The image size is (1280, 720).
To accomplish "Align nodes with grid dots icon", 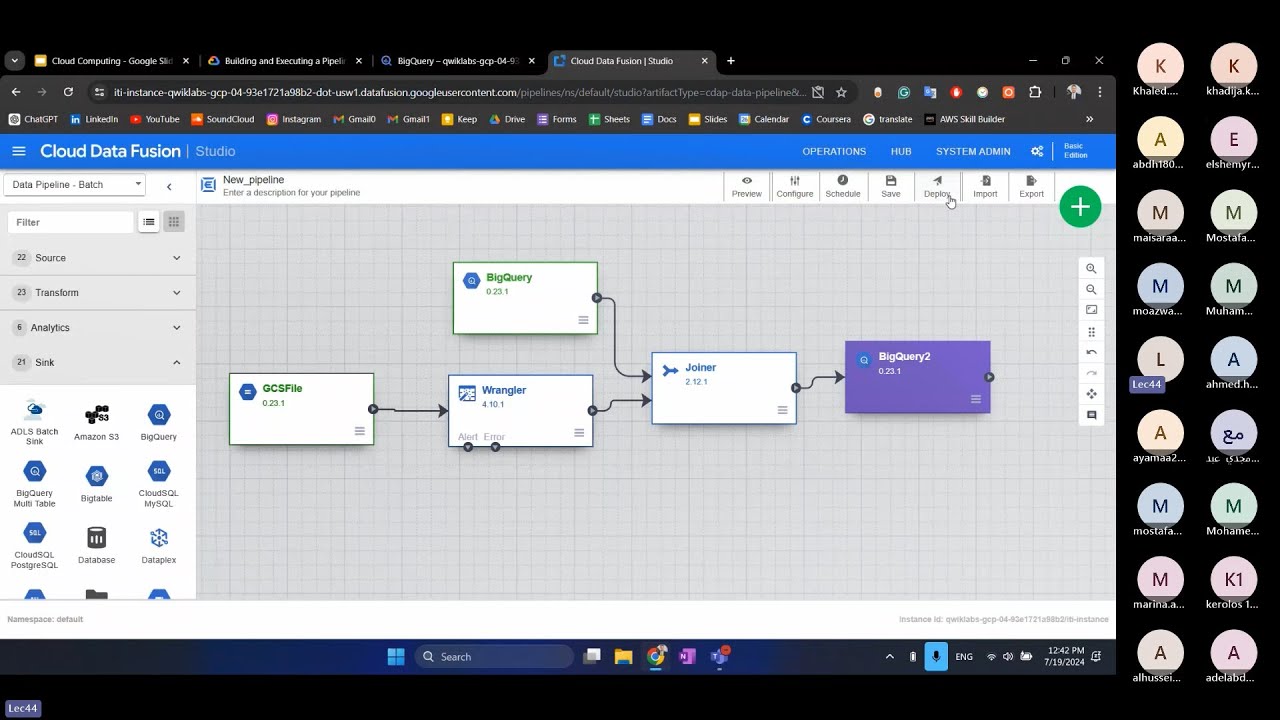I will click(1091, 332).
